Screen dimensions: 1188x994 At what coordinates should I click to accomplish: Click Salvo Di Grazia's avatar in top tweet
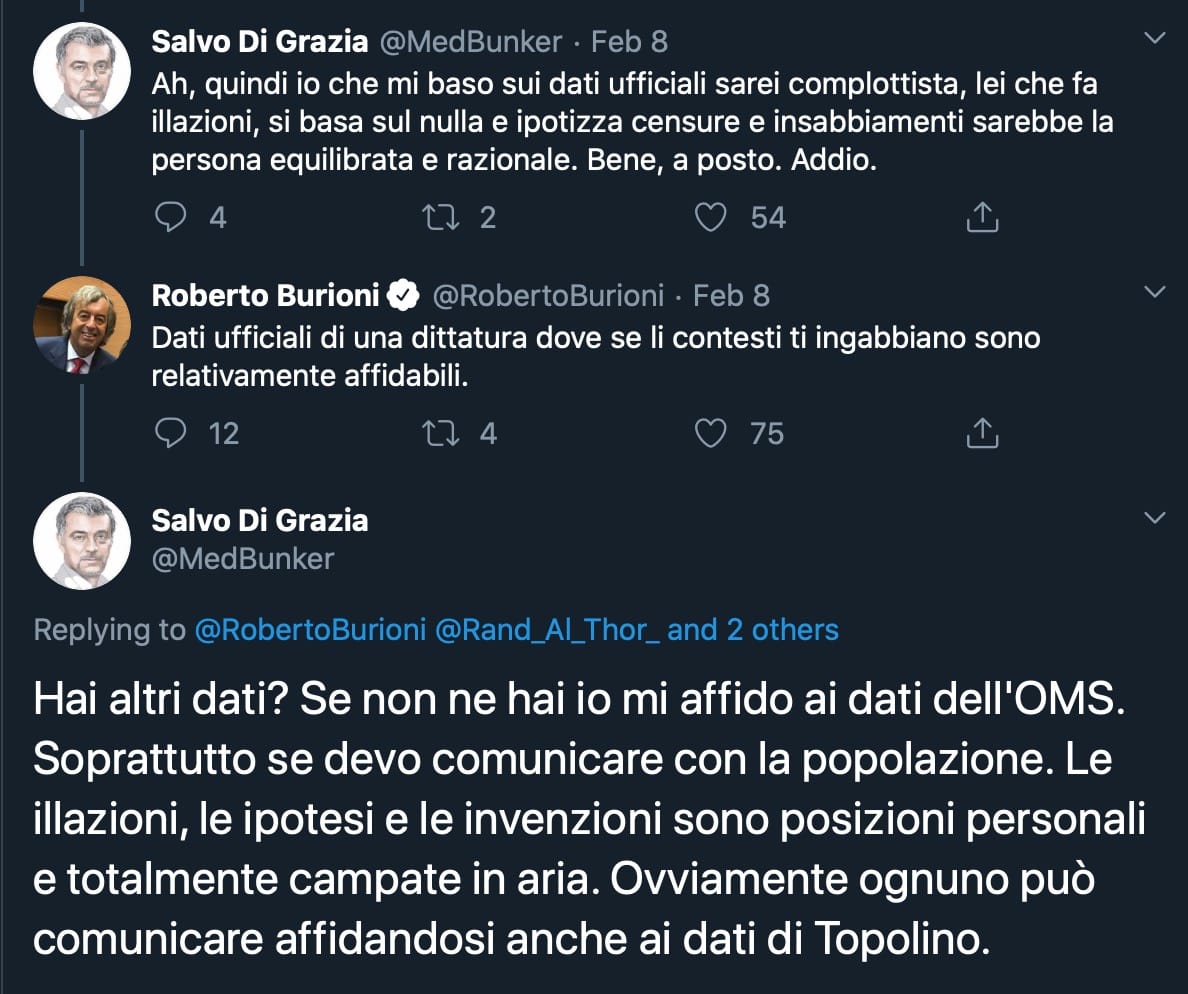(81, 70)
